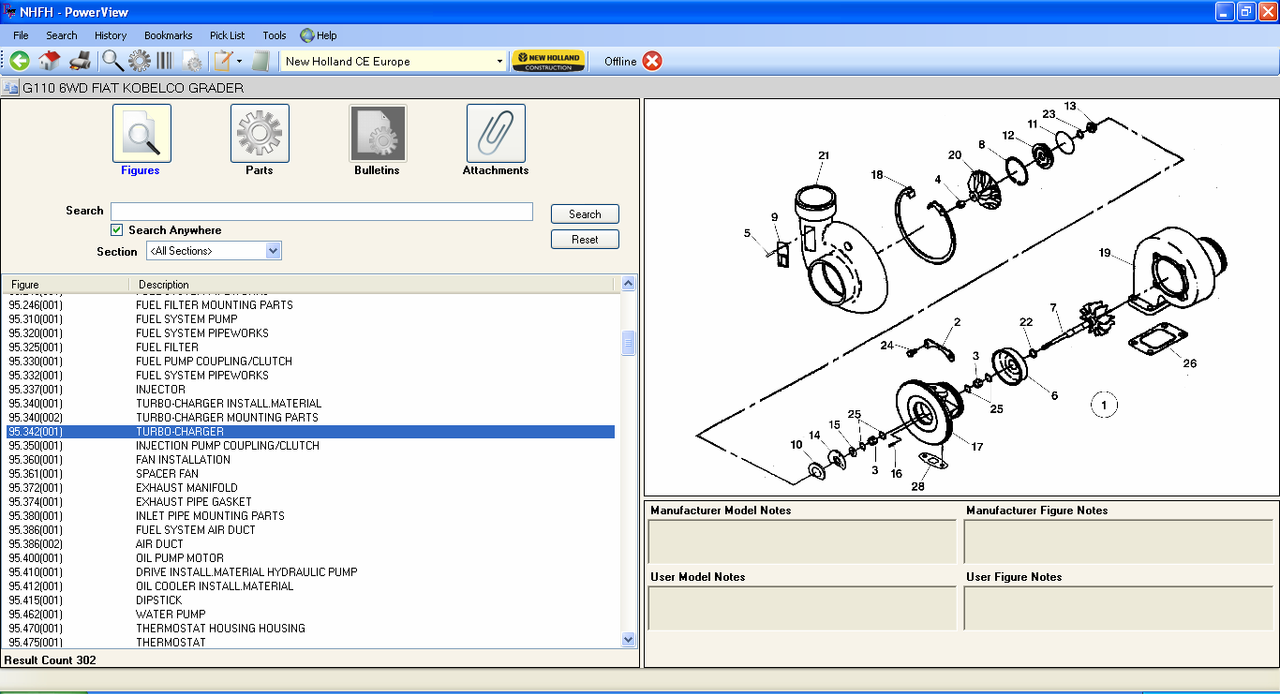Click in the Search text field

click(321, 211)
